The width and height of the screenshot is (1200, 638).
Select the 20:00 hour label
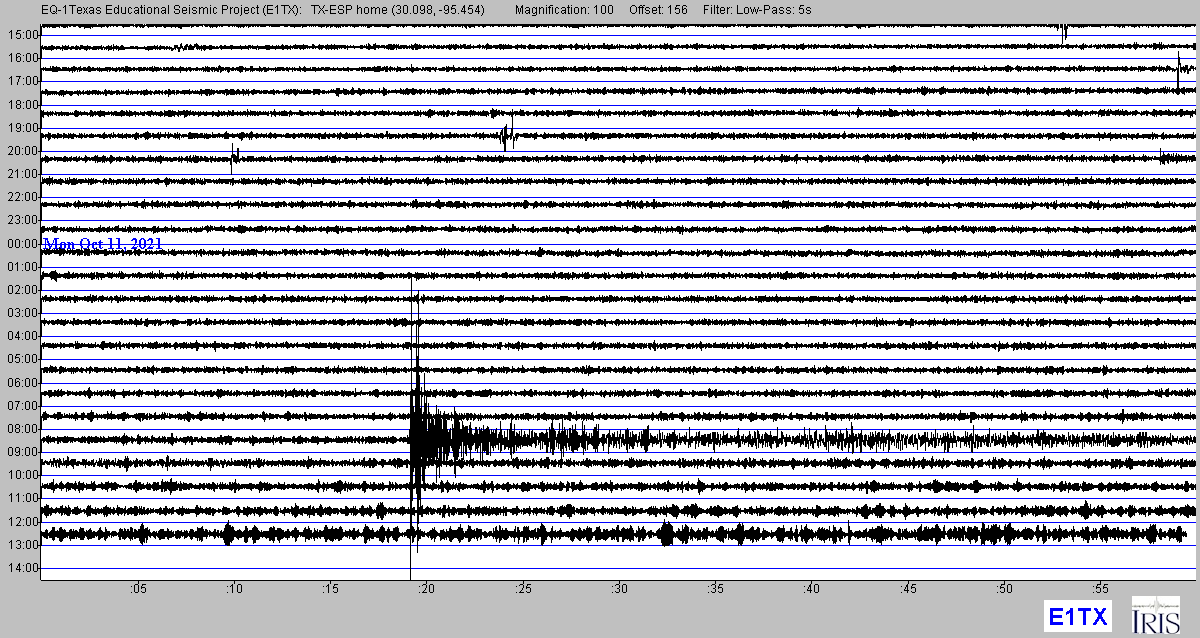[x=22, y=151]
